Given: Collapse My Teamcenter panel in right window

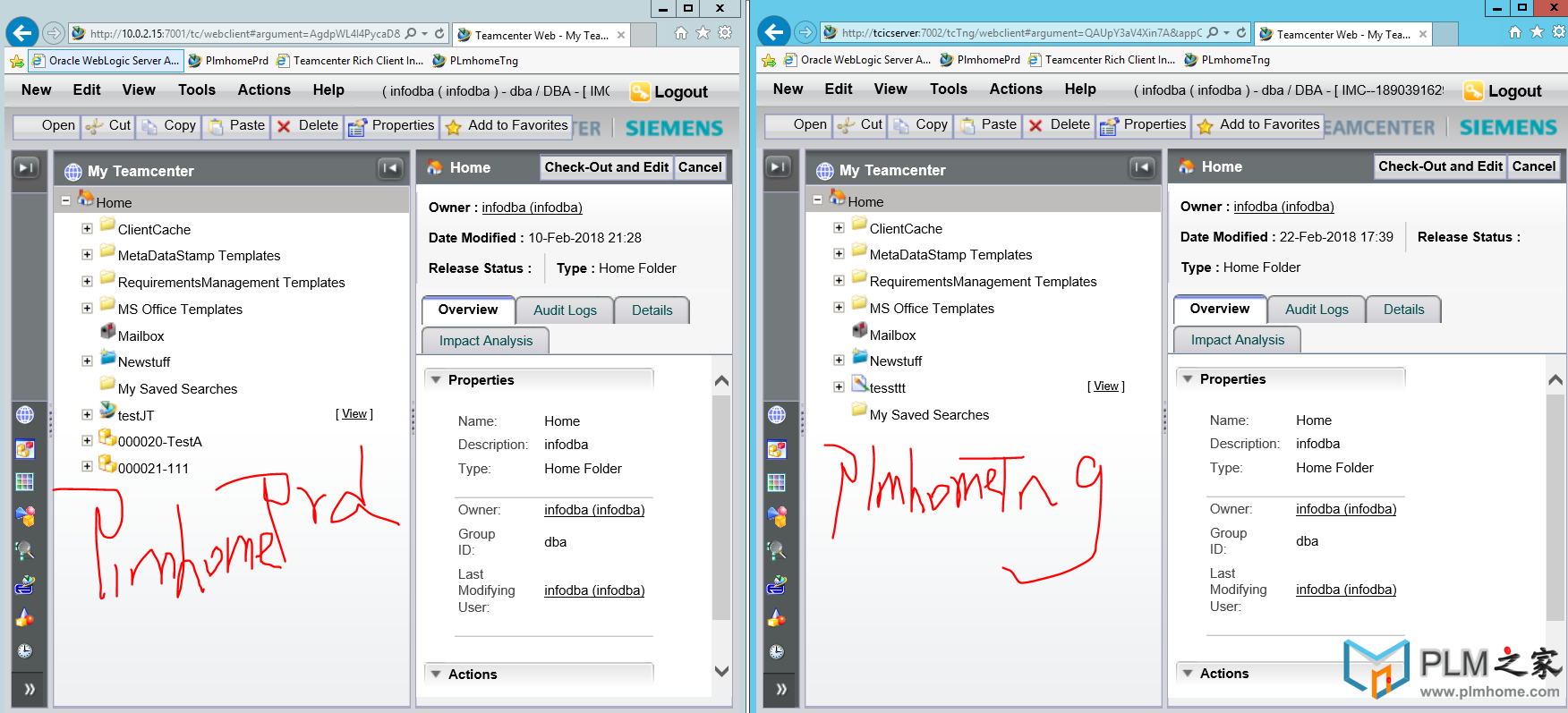Looking at the screenshot, I should pyautogui.click(x=1142, y=166).
